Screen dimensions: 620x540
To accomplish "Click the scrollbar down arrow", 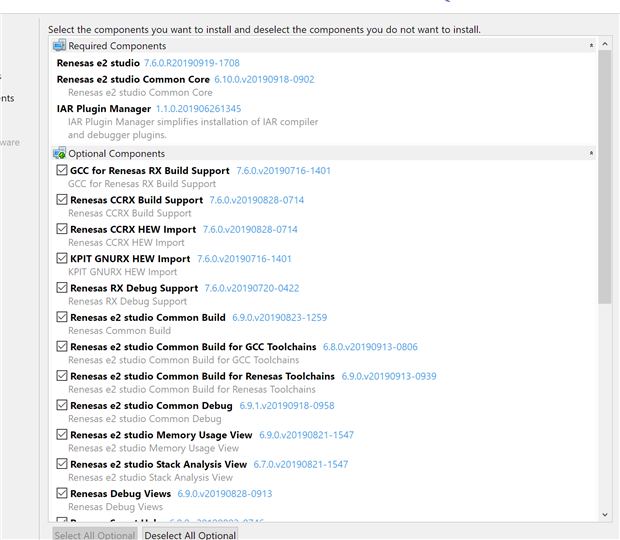I will (605, 514).
